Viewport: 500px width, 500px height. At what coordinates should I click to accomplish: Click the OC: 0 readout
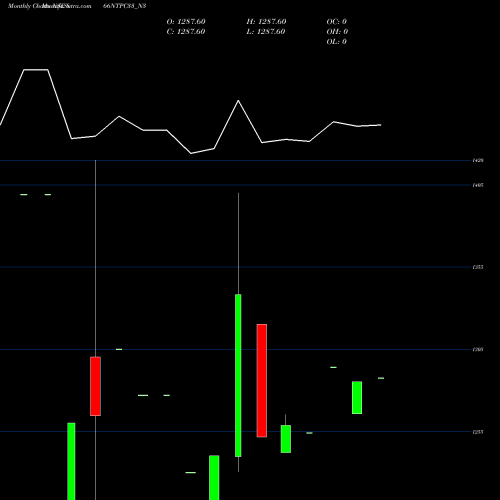(337, 22)
